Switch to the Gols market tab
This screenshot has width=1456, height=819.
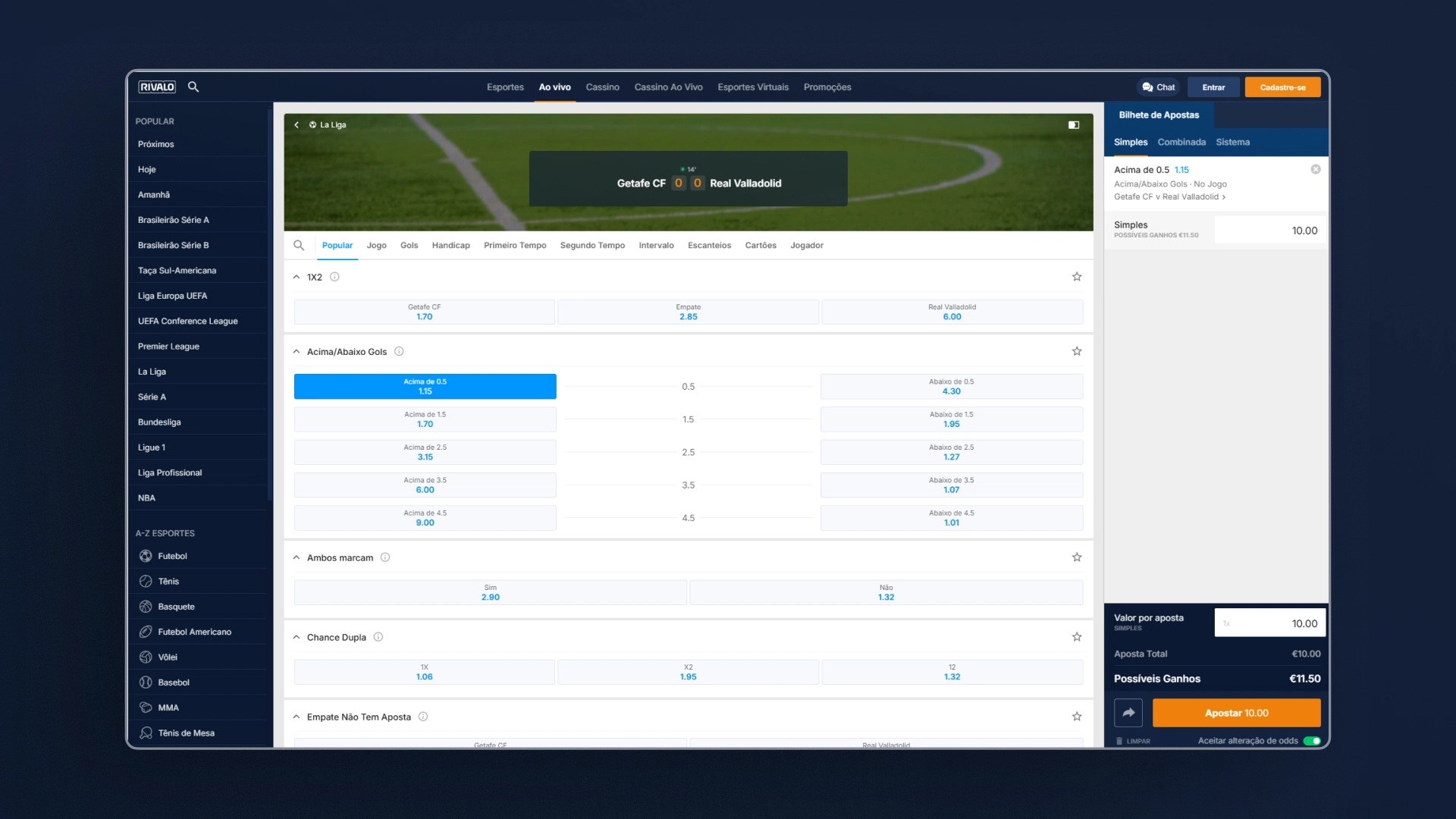pos(409,245)
